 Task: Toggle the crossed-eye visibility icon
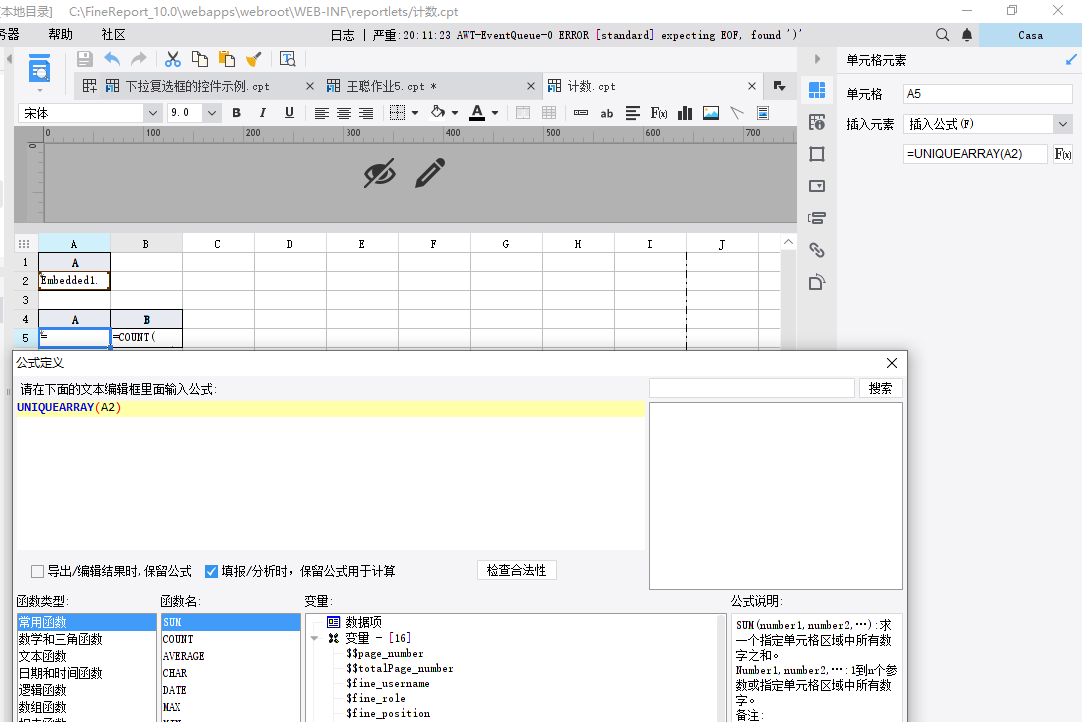click(379, 174)
